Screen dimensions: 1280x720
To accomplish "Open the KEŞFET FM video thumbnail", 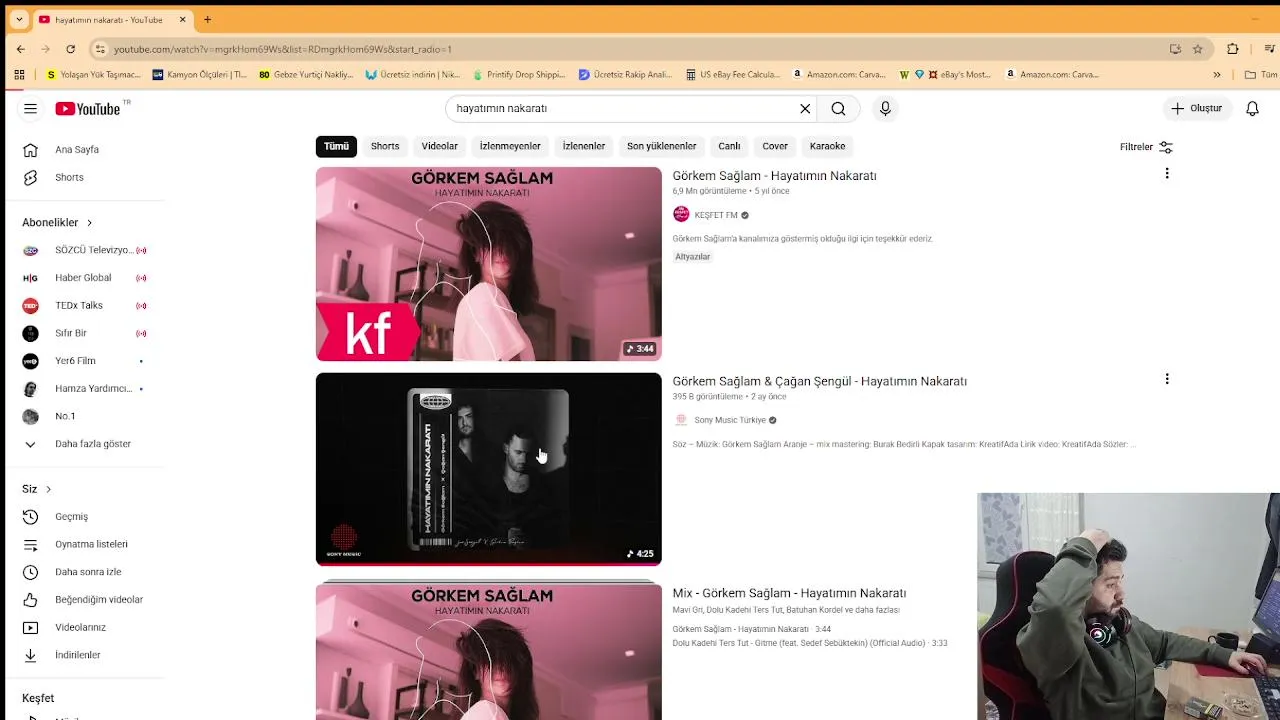I will [489, 264].
